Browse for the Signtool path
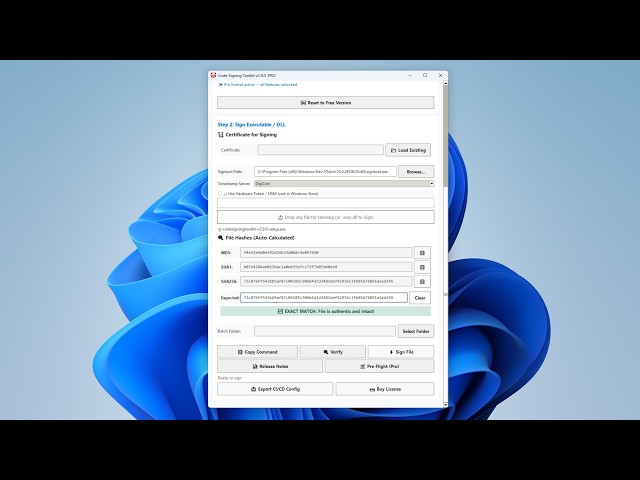Viewport: 640px width, 480px height. [416, 171]
